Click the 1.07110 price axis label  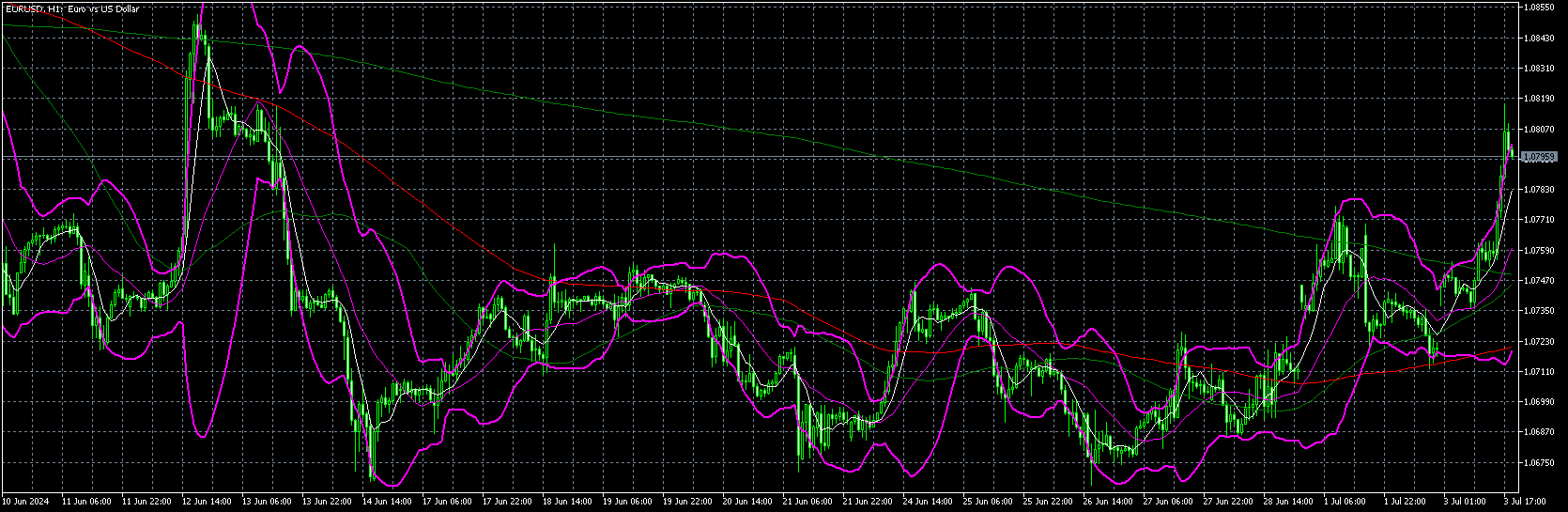pyautogui.click(x=1541, y=371)
